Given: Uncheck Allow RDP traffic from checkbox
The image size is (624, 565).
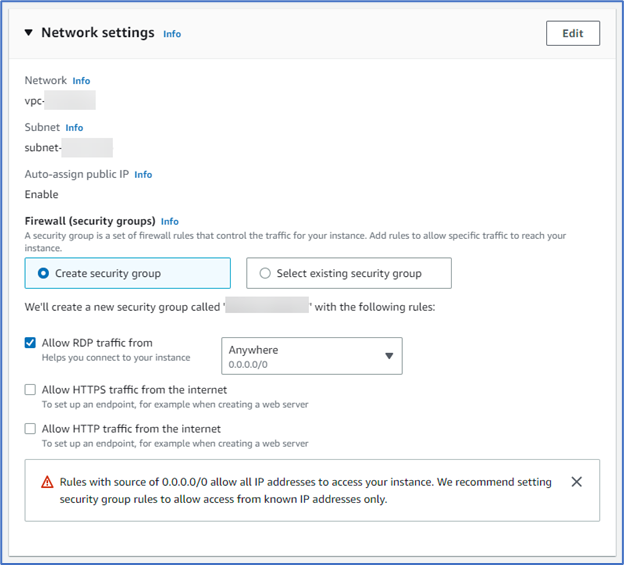Looking at the screenshot, I should [x=30, y=343].
